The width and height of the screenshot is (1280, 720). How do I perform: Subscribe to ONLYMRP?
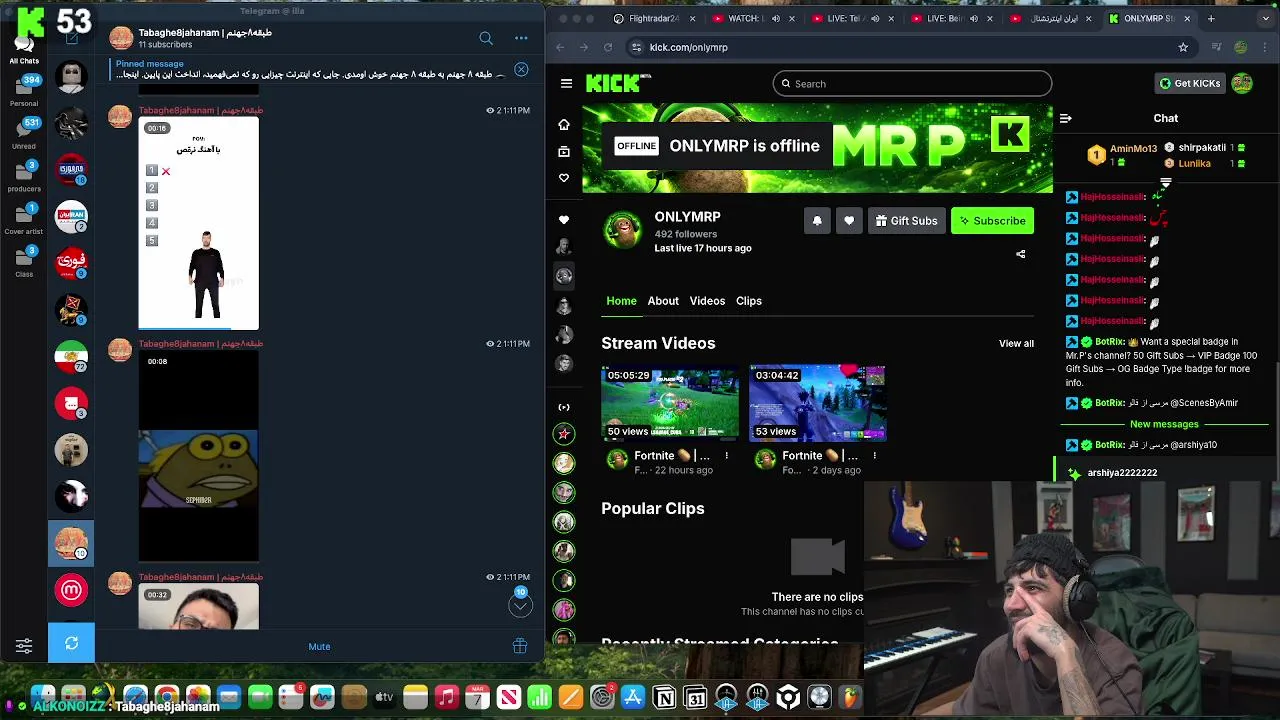[992, 221]
